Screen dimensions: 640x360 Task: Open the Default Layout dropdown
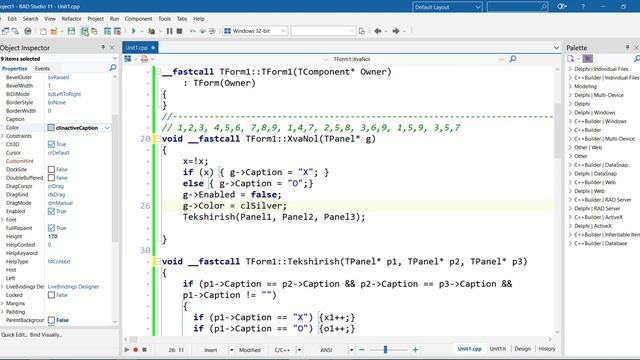click(478, 7)
